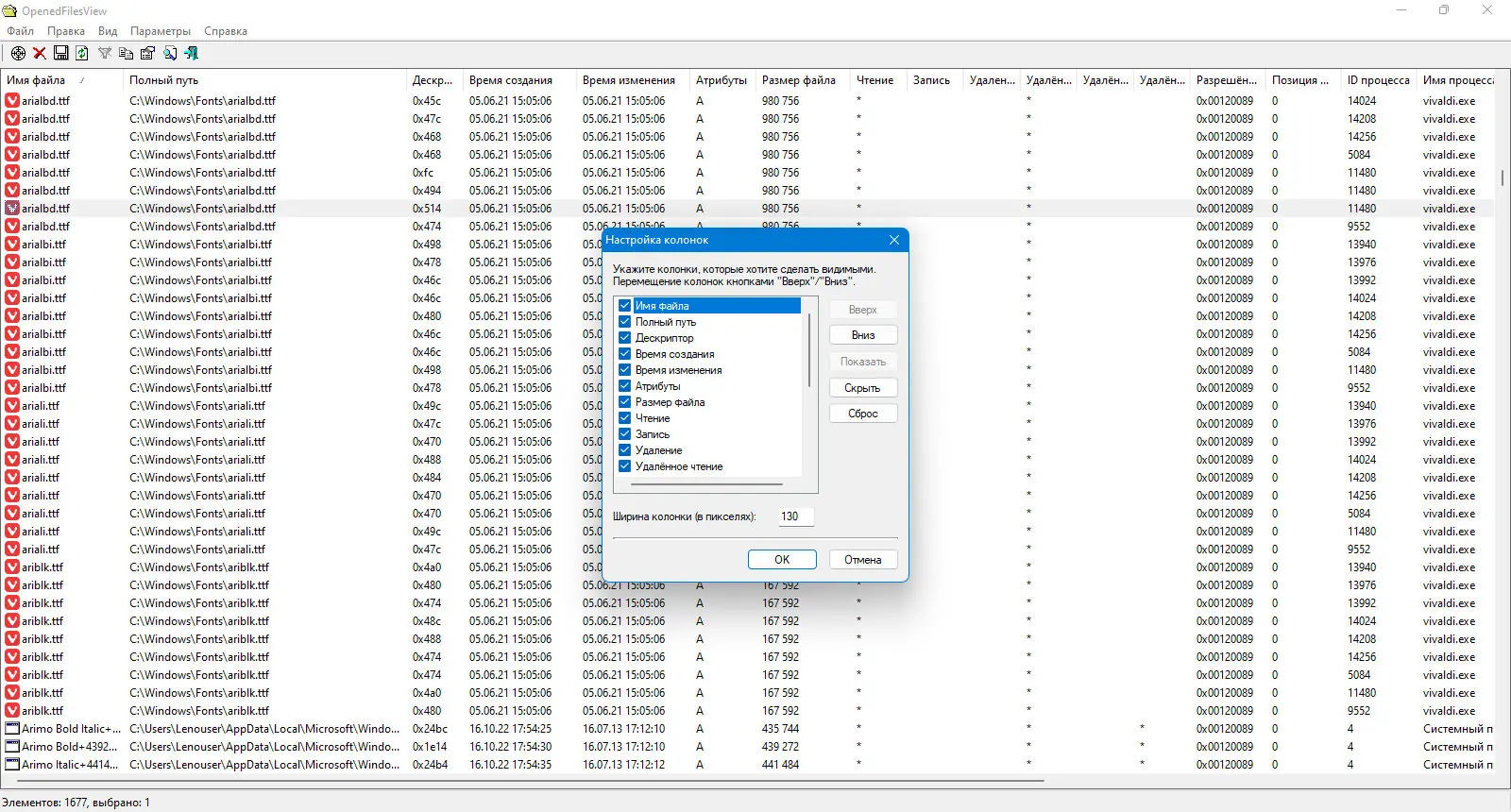
Task: Toggle the Атрибуты checkbox
Action: [624, 386]
